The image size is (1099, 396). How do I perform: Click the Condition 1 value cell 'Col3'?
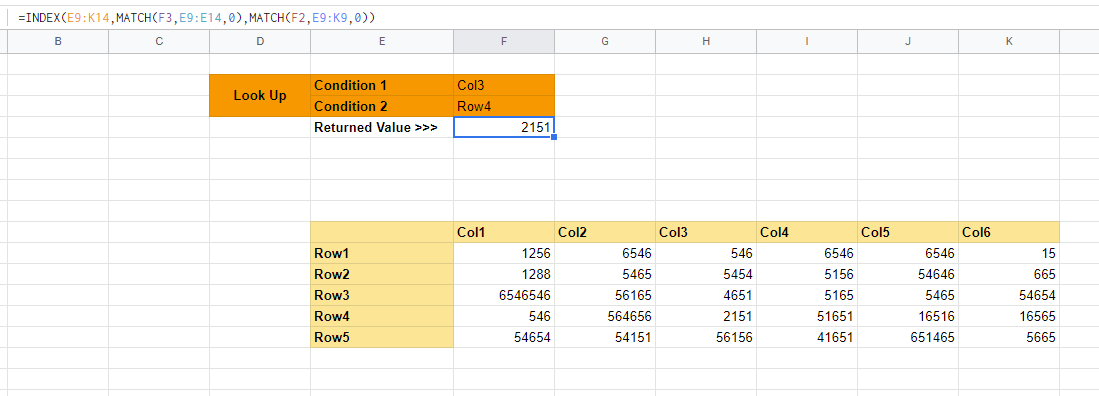504,85
